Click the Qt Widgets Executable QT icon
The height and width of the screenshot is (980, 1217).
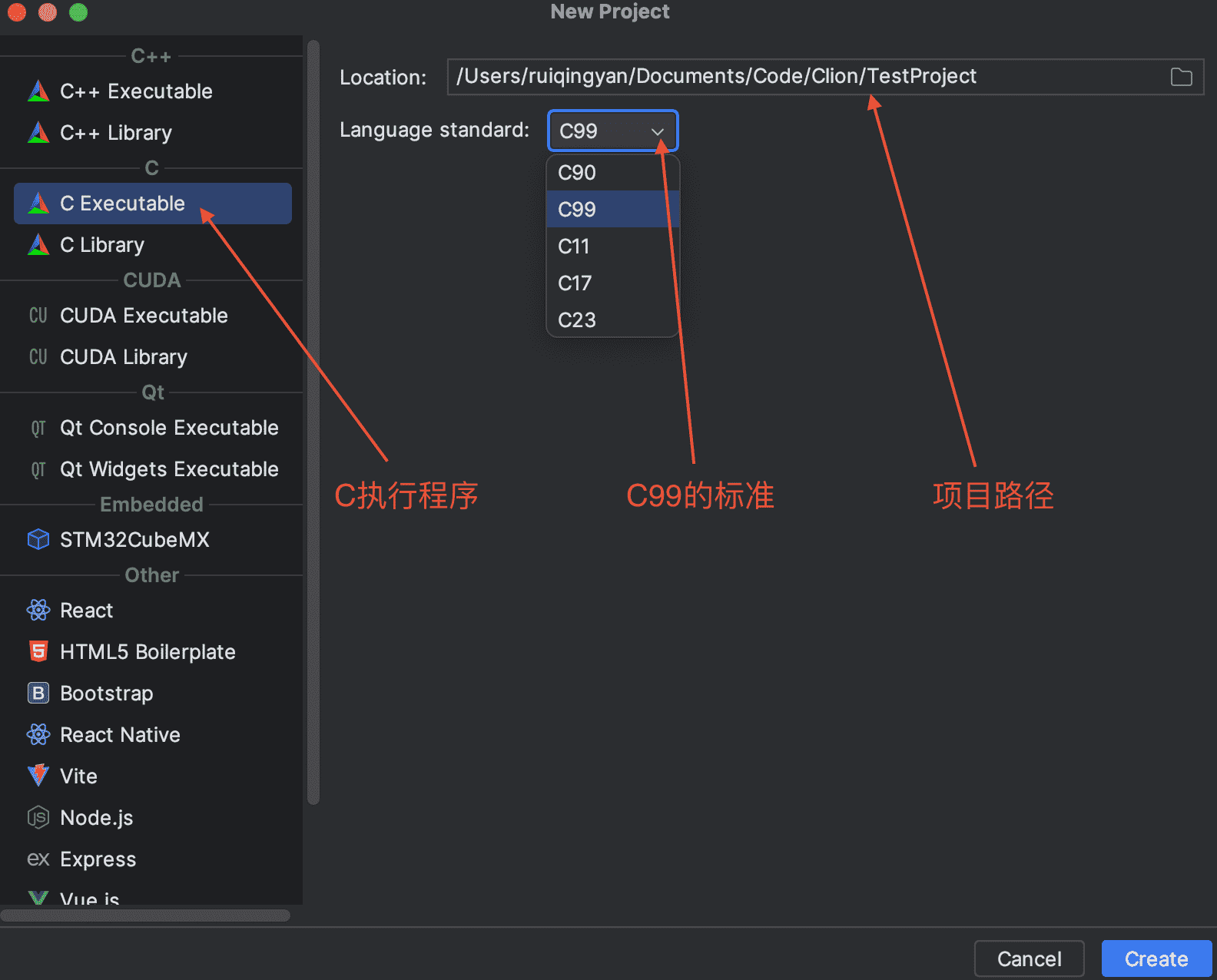[x=38, y=469]
